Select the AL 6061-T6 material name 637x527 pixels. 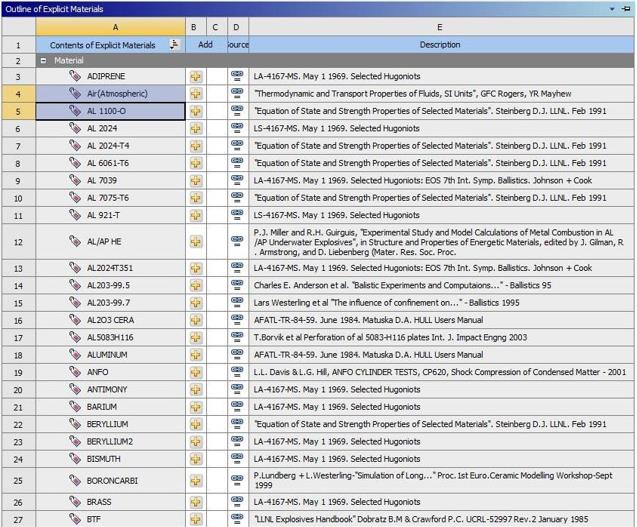pos(107,163)
